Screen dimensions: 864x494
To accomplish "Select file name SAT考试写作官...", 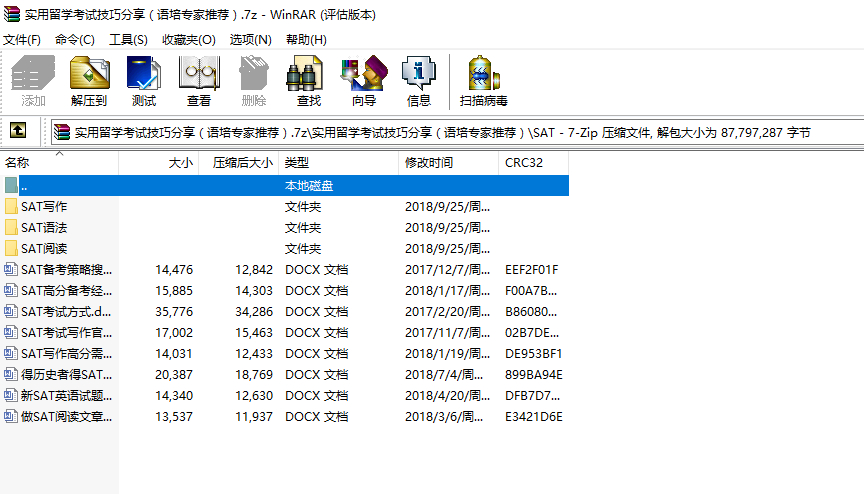I will click(67, 332).
